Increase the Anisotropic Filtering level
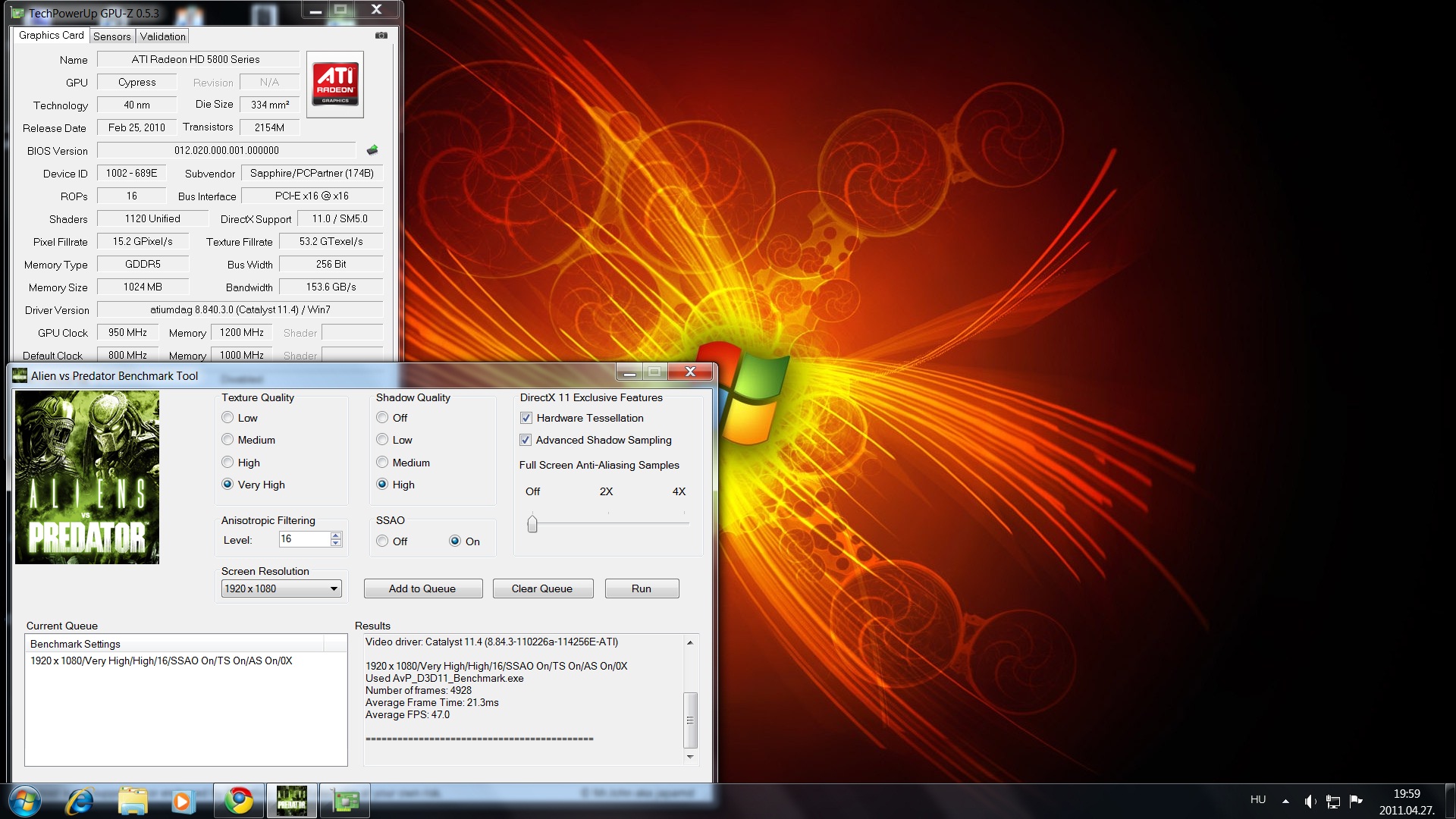 [336, 535]
